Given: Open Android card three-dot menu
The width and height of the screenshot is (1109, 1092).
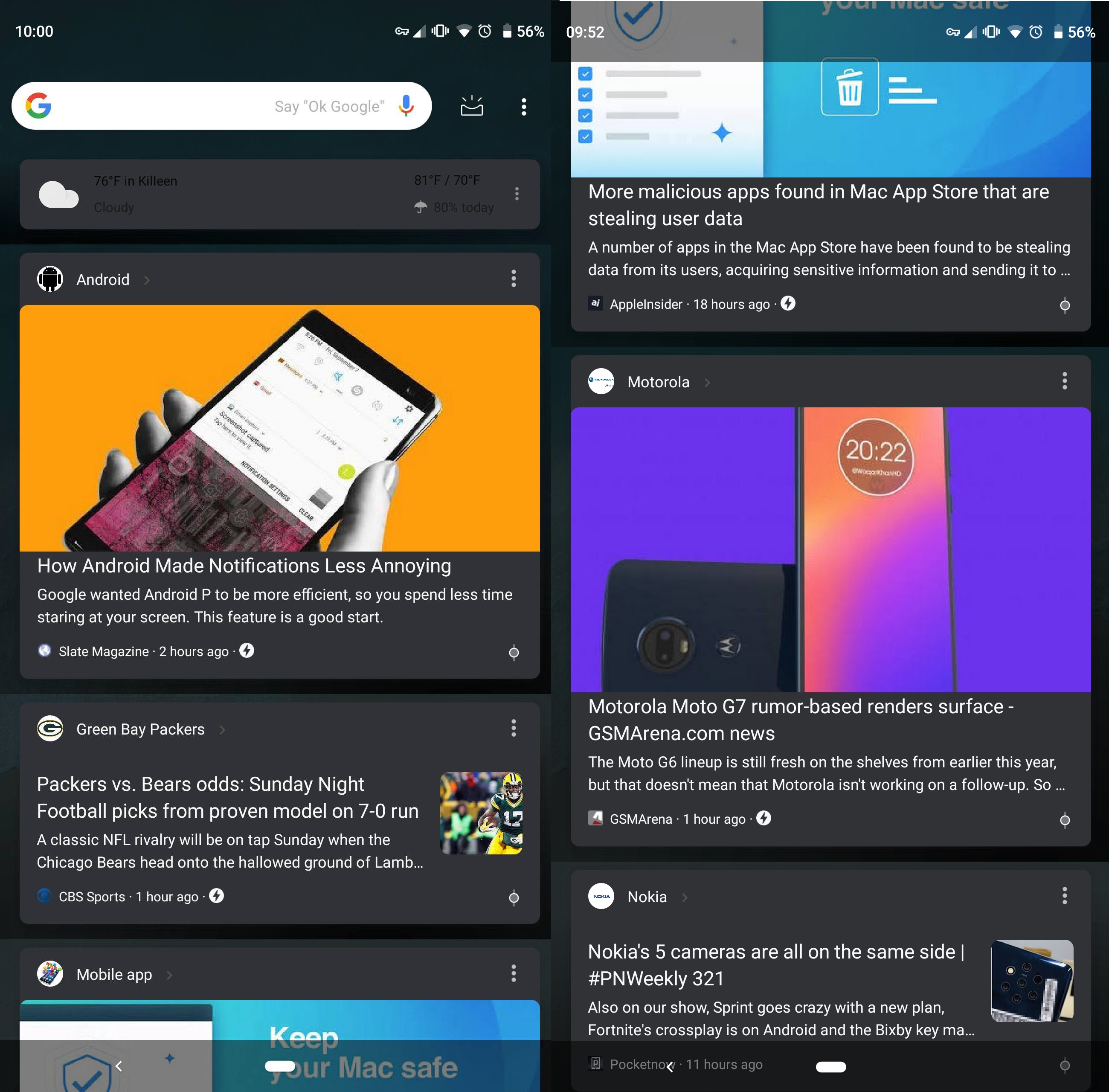Looking at the screenshot, I should point(513,279).
